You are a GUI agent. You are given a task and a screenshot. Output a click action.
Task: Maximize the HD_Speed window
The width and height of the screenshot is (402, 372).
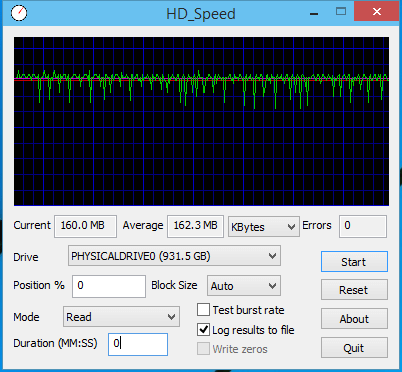pyautogui.click(x=341, y=12)
